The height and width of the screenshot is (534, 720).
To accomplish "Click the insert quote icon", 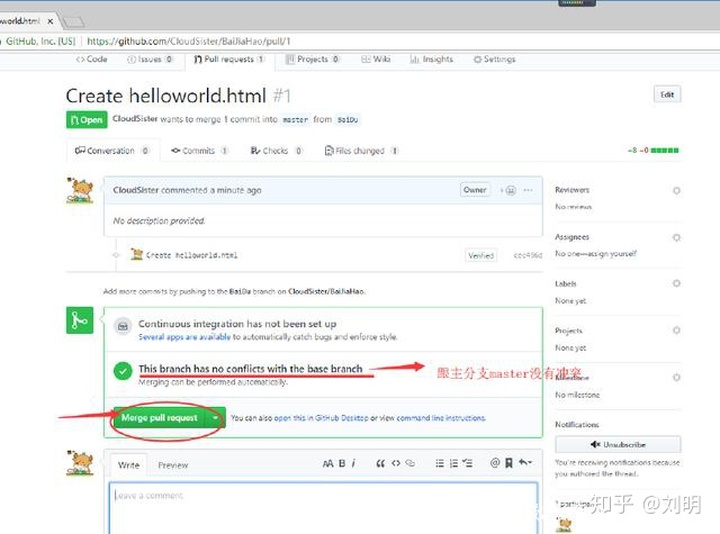I will coord(380,463).
